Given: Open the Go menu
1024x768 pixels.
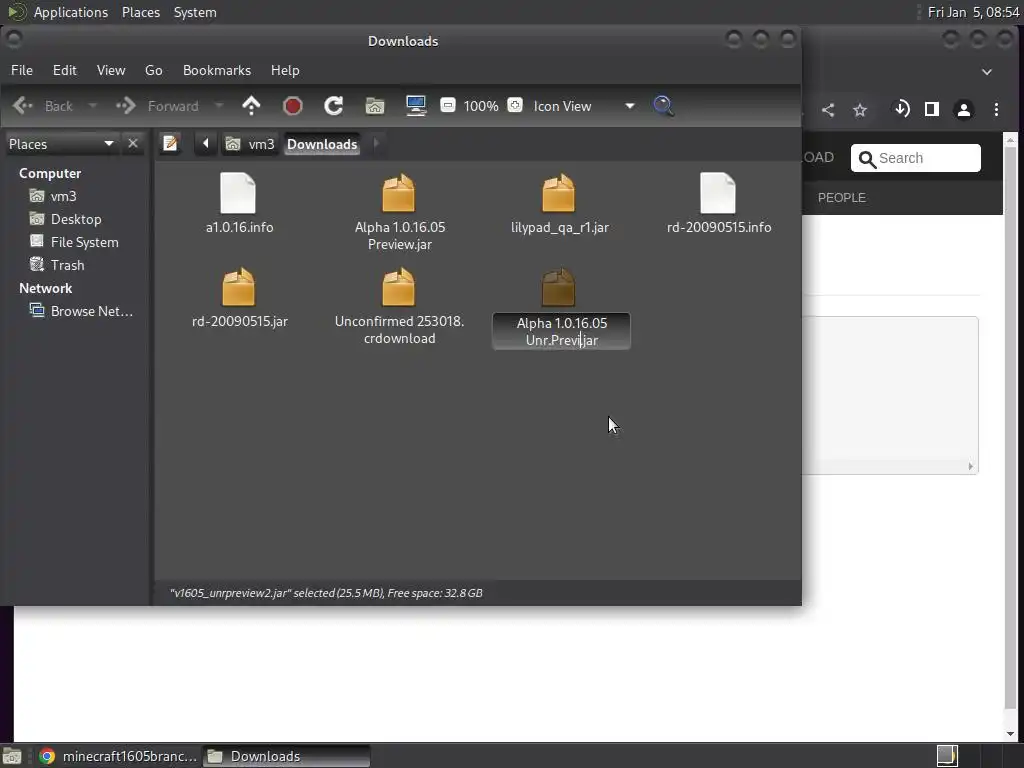Looking at the screenshot, I should point(153,71).
